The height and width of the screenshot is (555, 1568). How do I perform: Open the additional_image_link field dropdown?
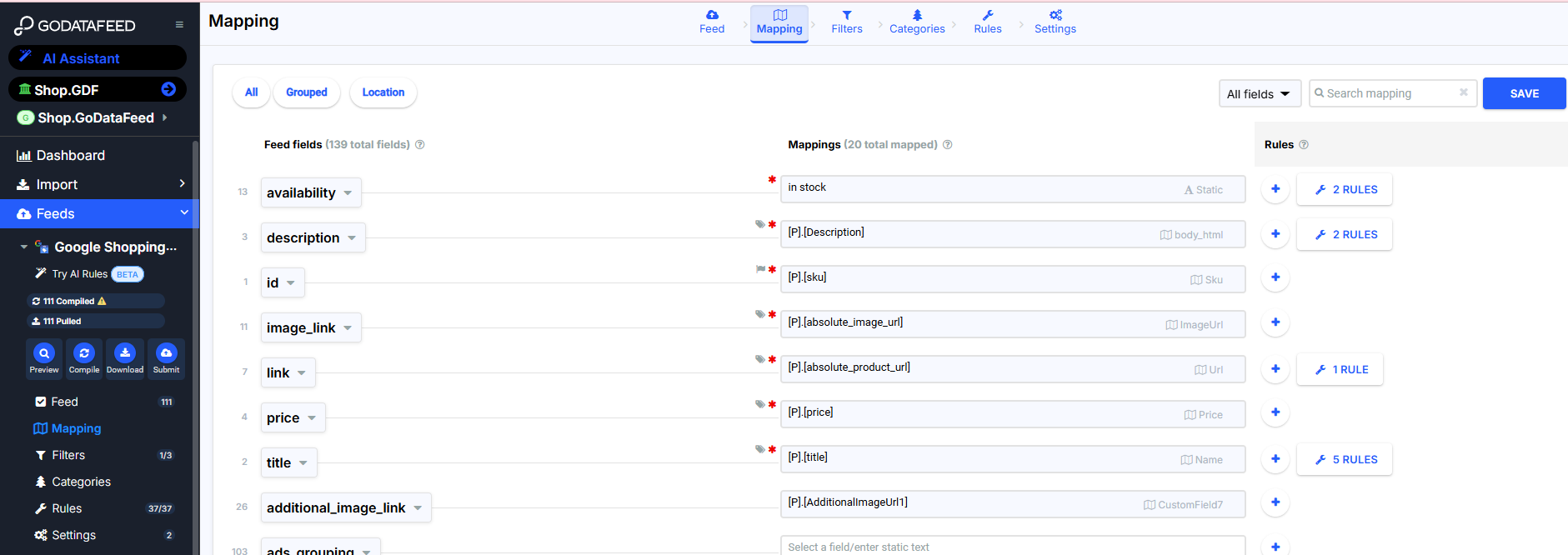[x=346, y=507]
